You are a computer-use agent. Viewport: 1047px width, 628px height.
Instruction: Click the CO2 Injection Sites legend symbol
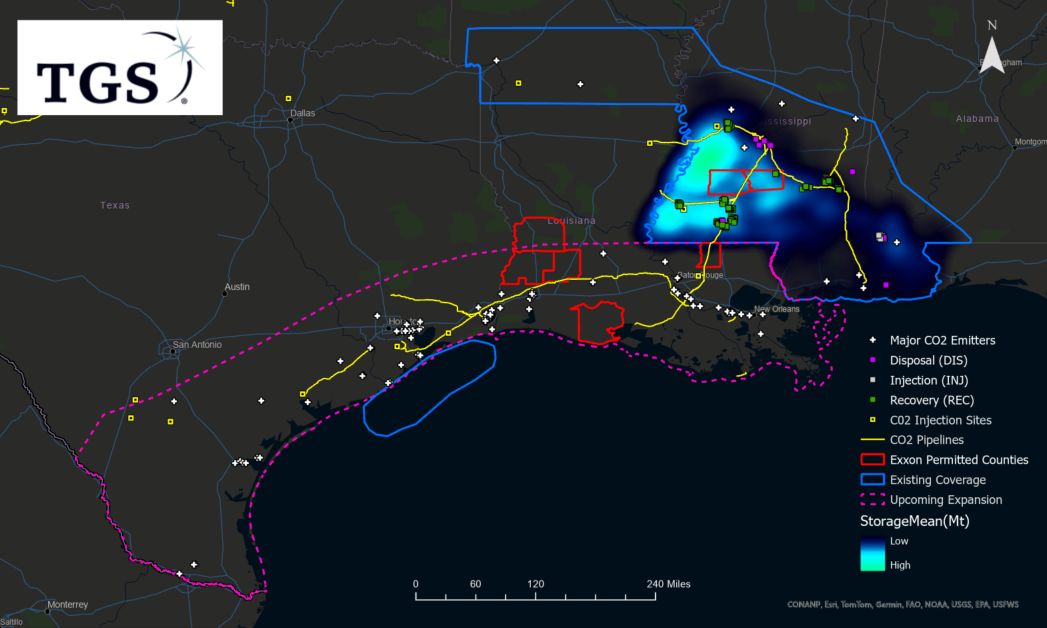(873, 420)
